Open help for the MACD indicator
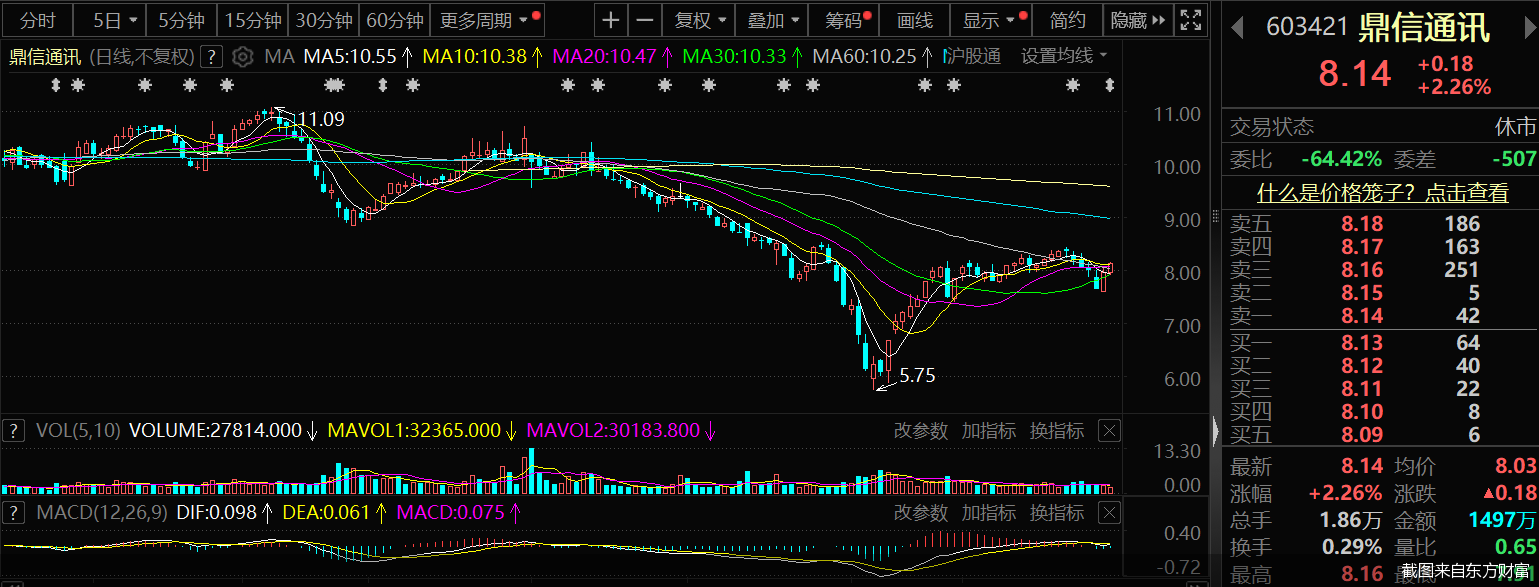Image resolution: width=1539 pixels, height=587 pixels. tap(14, 513)
